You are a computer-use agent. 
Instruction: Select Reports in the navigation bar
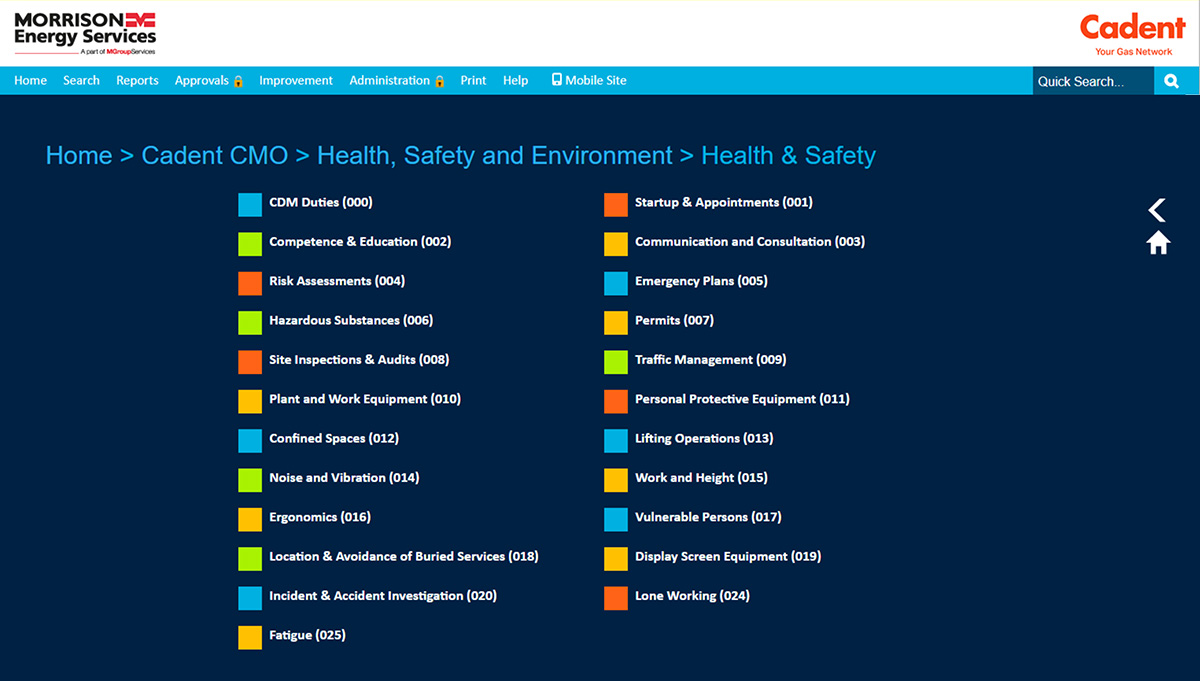click(x=137, y=81)
